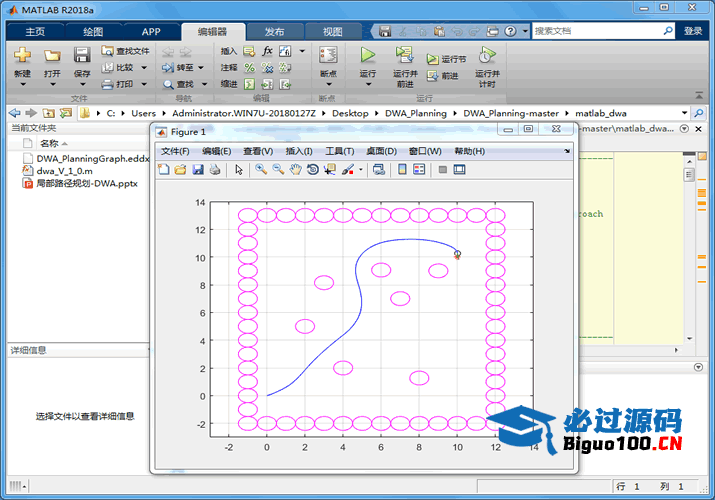715x500 pixels.
Task: Toggle the Brush data tool
Action: pyautogui.click(x=347, y=170)
